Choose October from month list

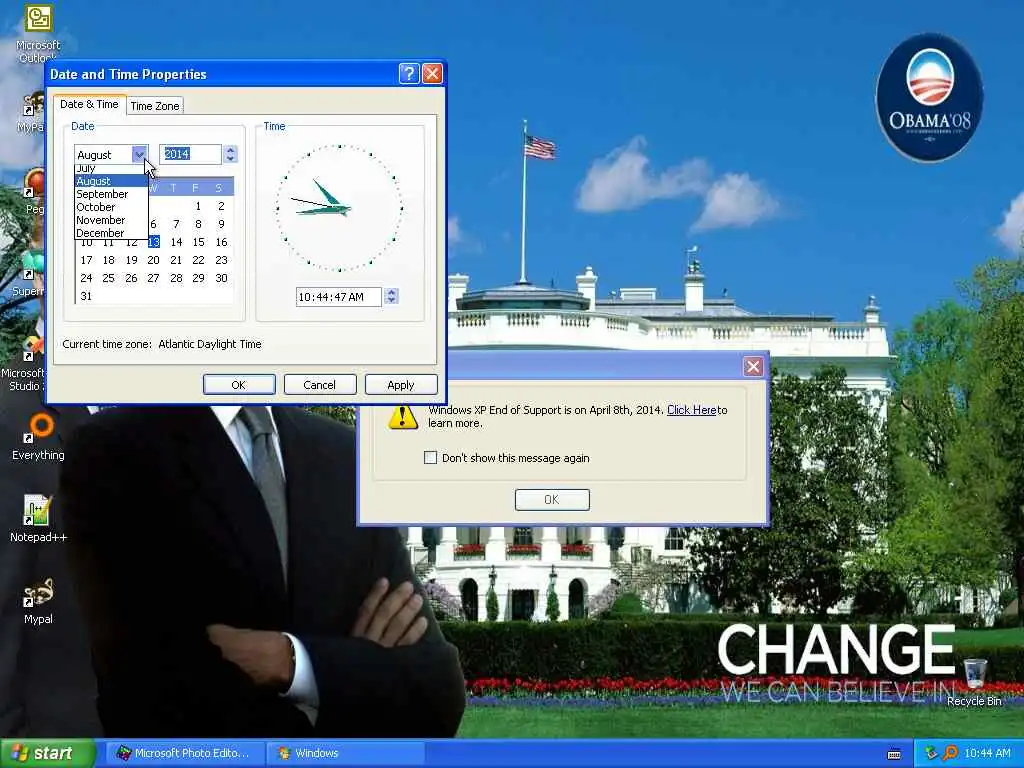(x=111, y=207)
